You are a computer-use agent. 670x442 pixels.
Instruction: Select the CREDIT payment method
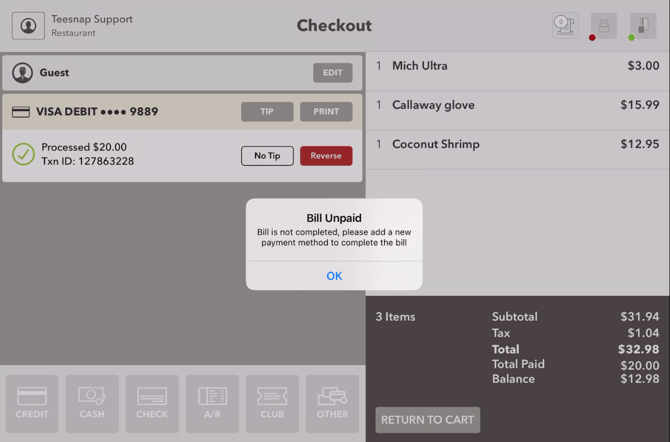coord(32,404)
